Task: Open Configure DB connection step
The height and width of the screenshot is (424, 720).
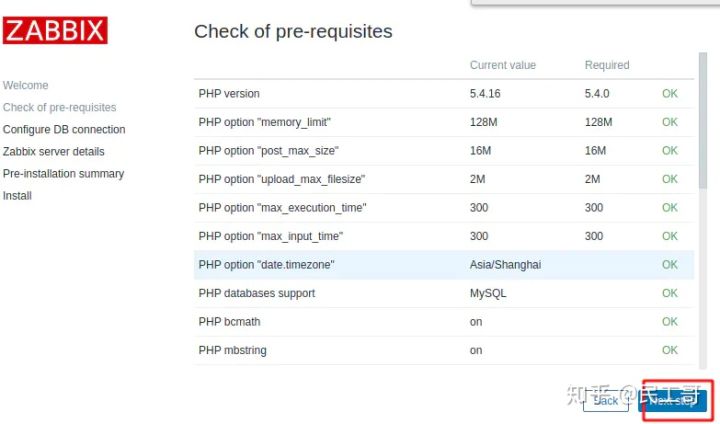Action: pos(64,130)
